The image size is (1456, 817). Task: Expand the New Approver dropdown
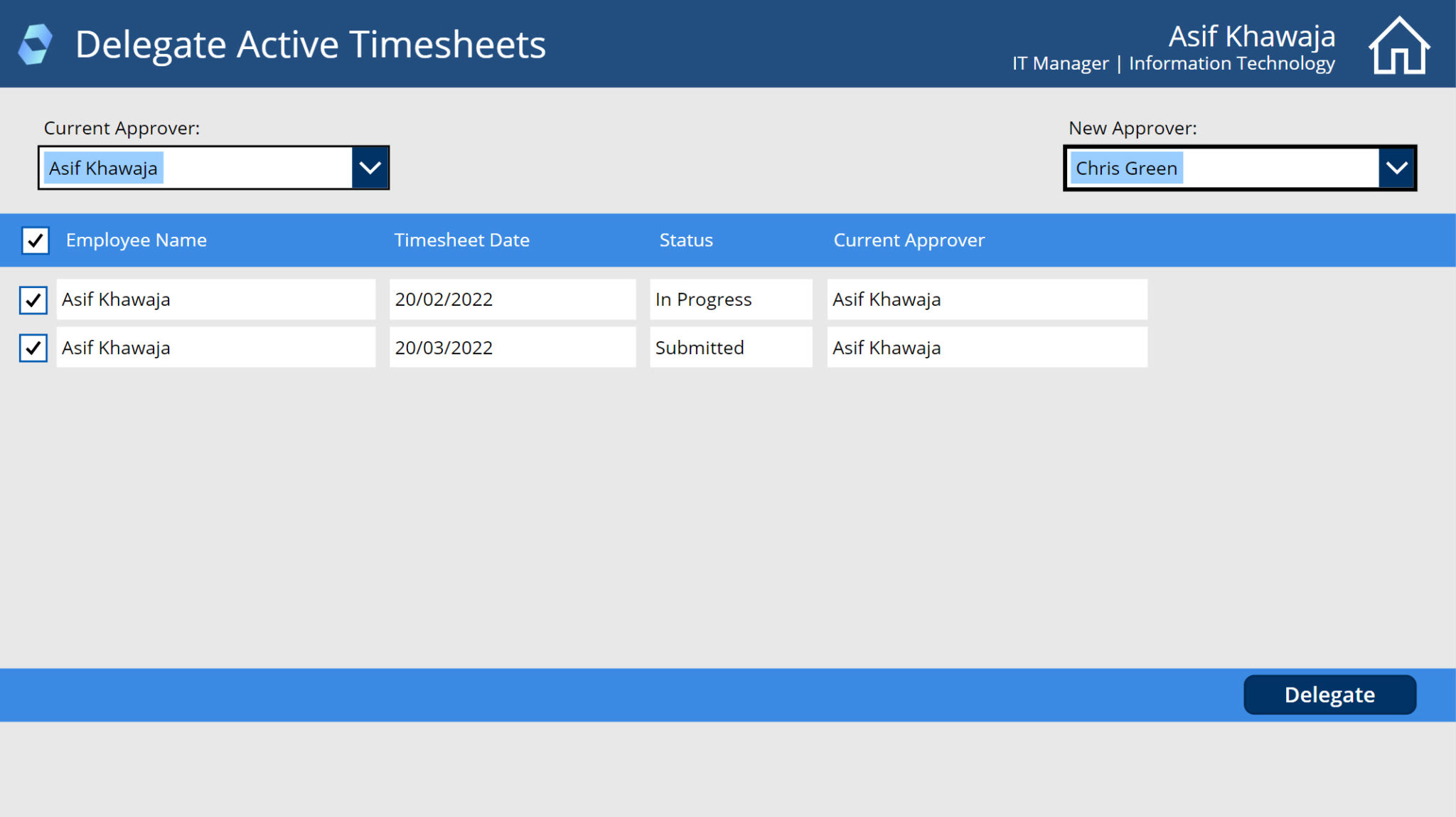tap(1396, 168)
